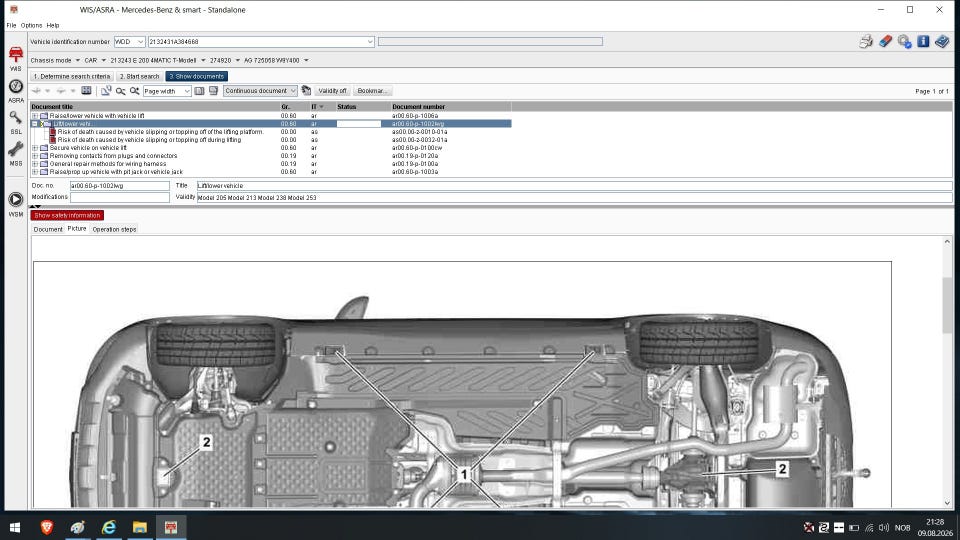960x540 pixels.
Task: Click the open-in-new-window document icon
Action: pos(106,91)
